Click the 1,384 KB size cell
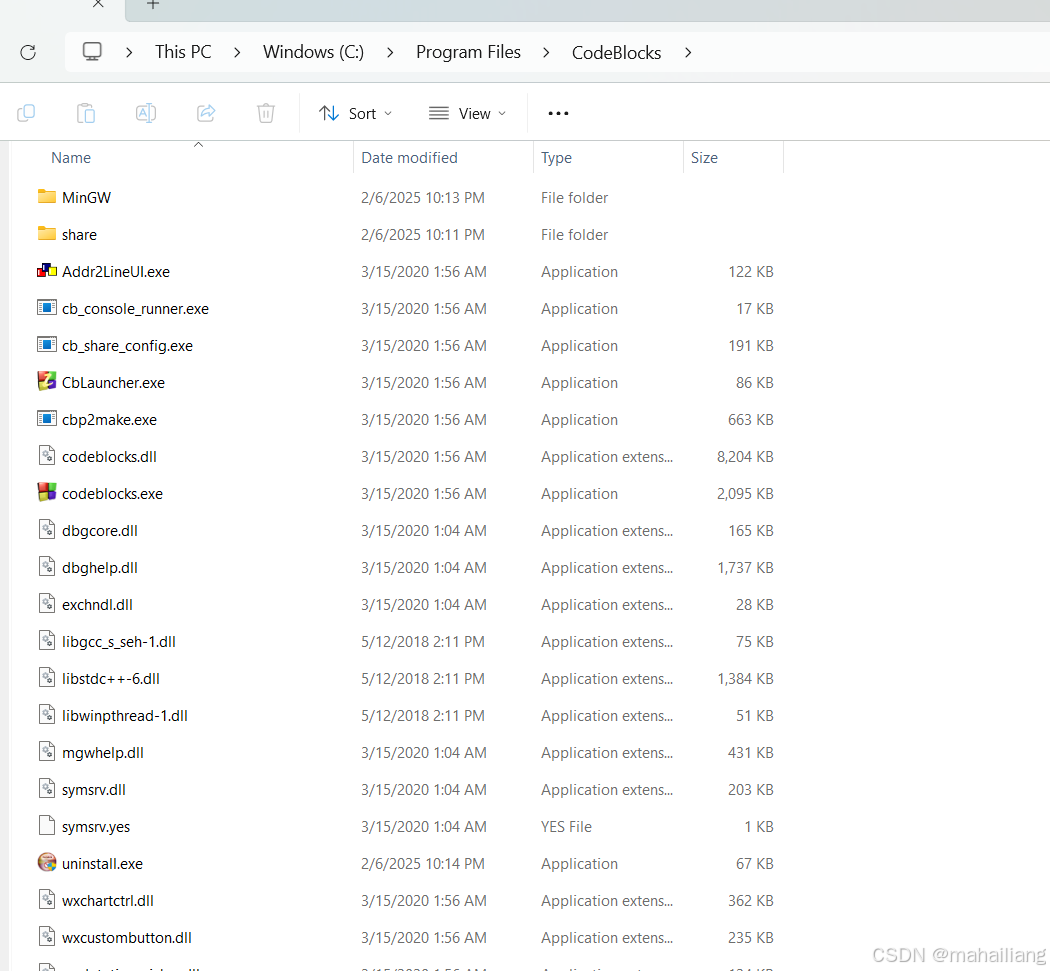Screen dimensions: 1050x972 tap(745, 679)
